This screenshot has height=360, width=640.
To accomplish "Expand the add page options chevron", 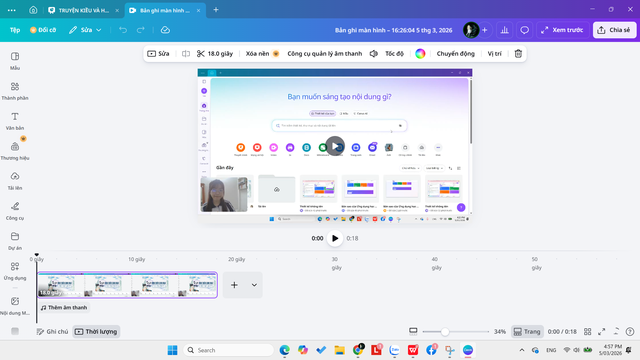I will [254, 285].
